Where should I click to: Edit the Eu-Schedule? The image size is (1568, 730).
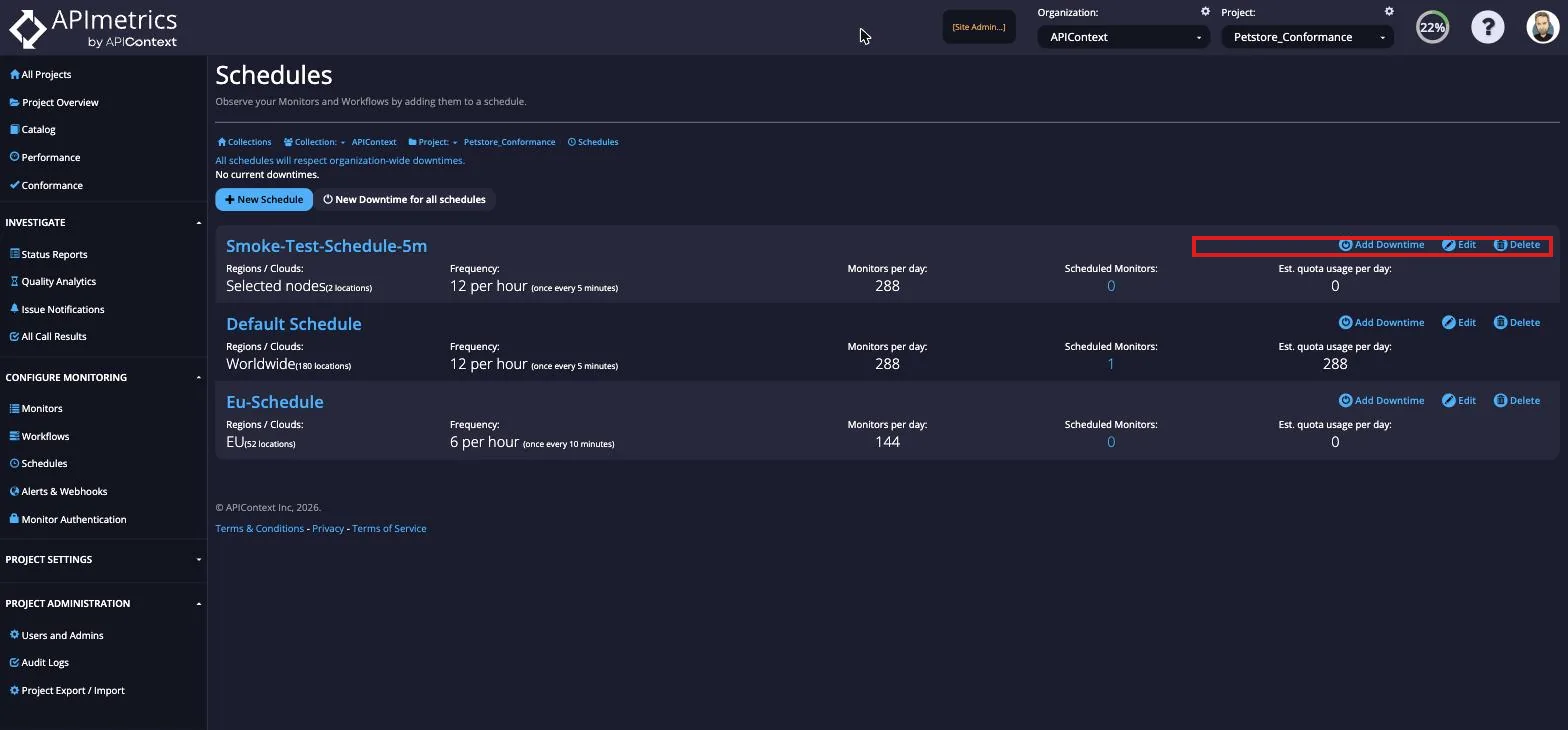(1459, 400)
